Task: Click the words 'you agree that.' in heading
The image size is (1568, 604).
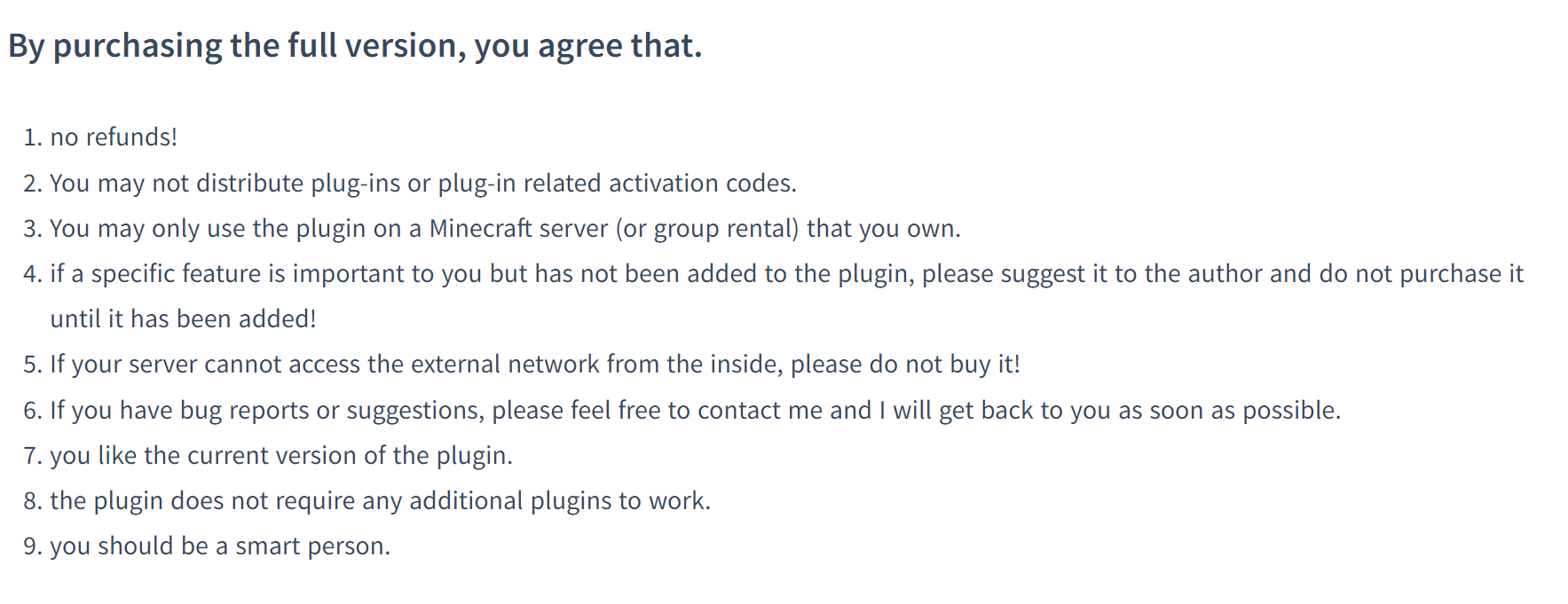Action: [587, 46]
